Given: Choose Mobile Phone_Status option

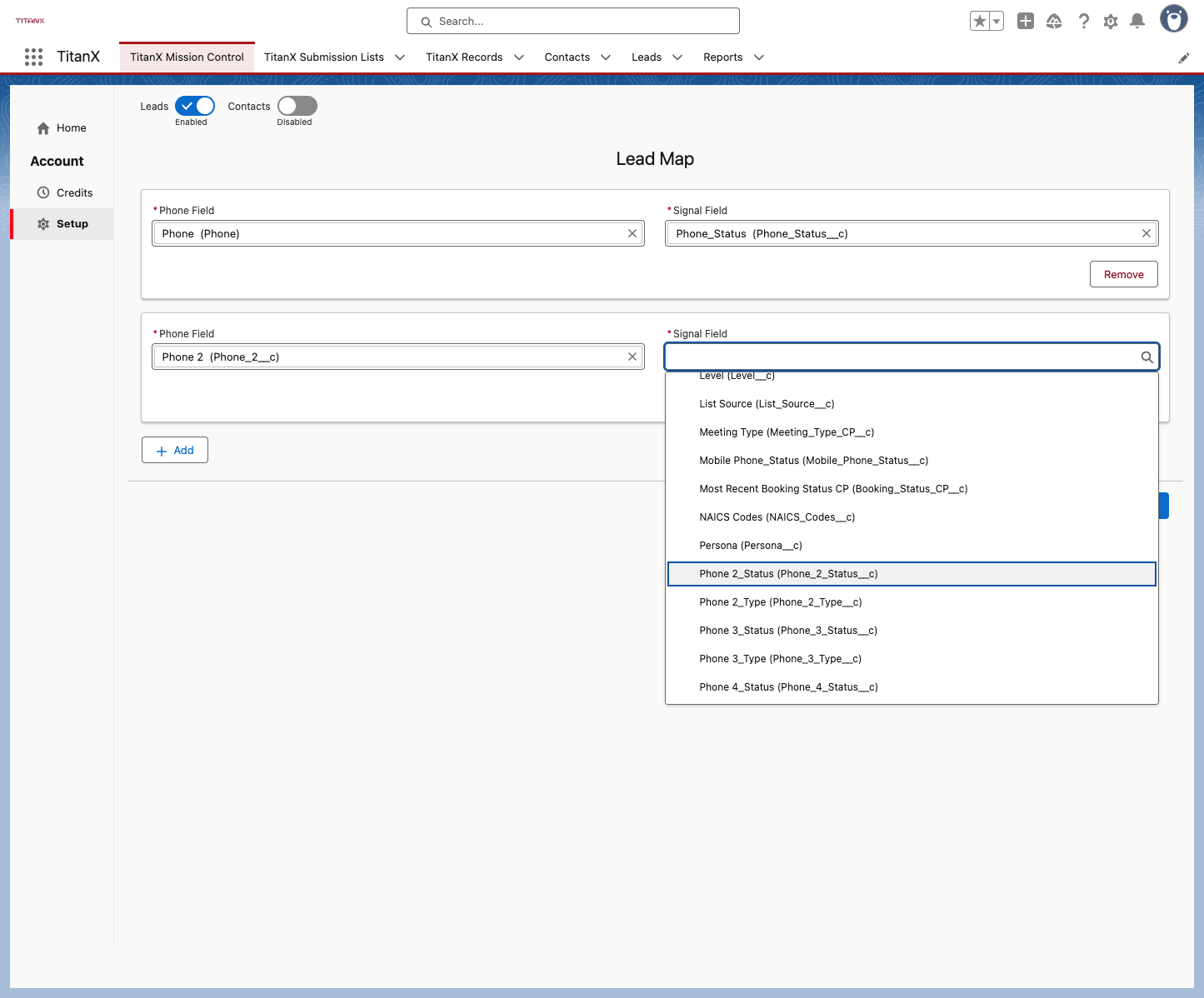Looking at the screenshot, I should [x=912, y=461].
